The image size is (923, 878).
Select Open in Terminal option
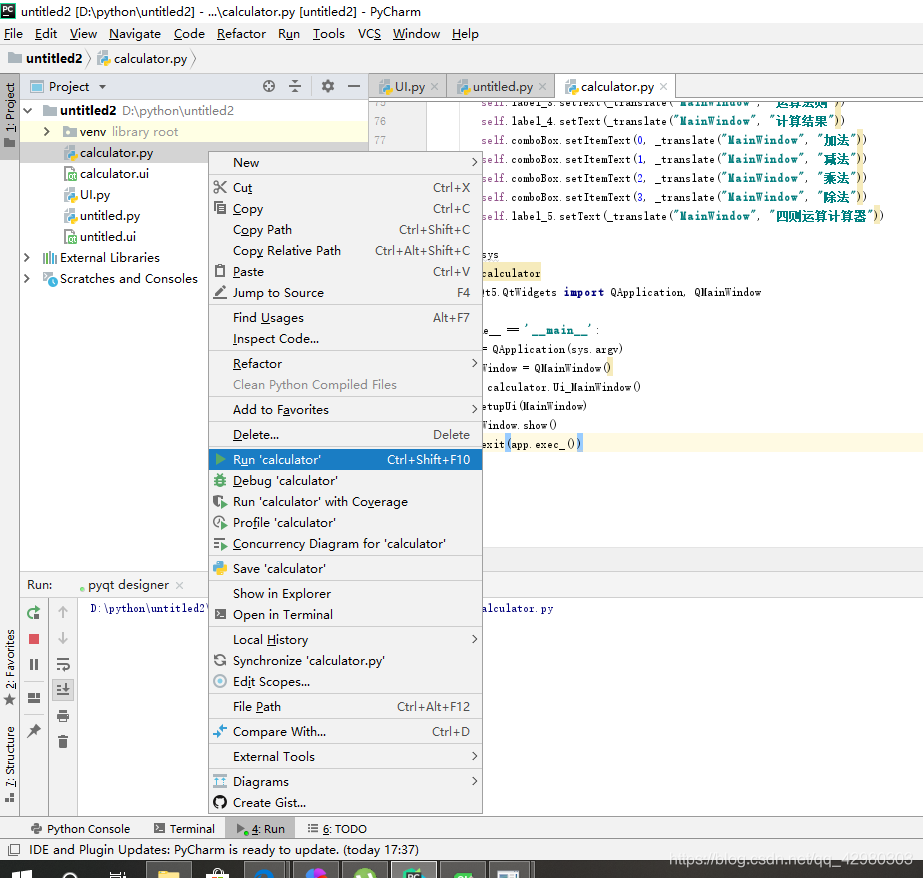(x=346, y=614)
